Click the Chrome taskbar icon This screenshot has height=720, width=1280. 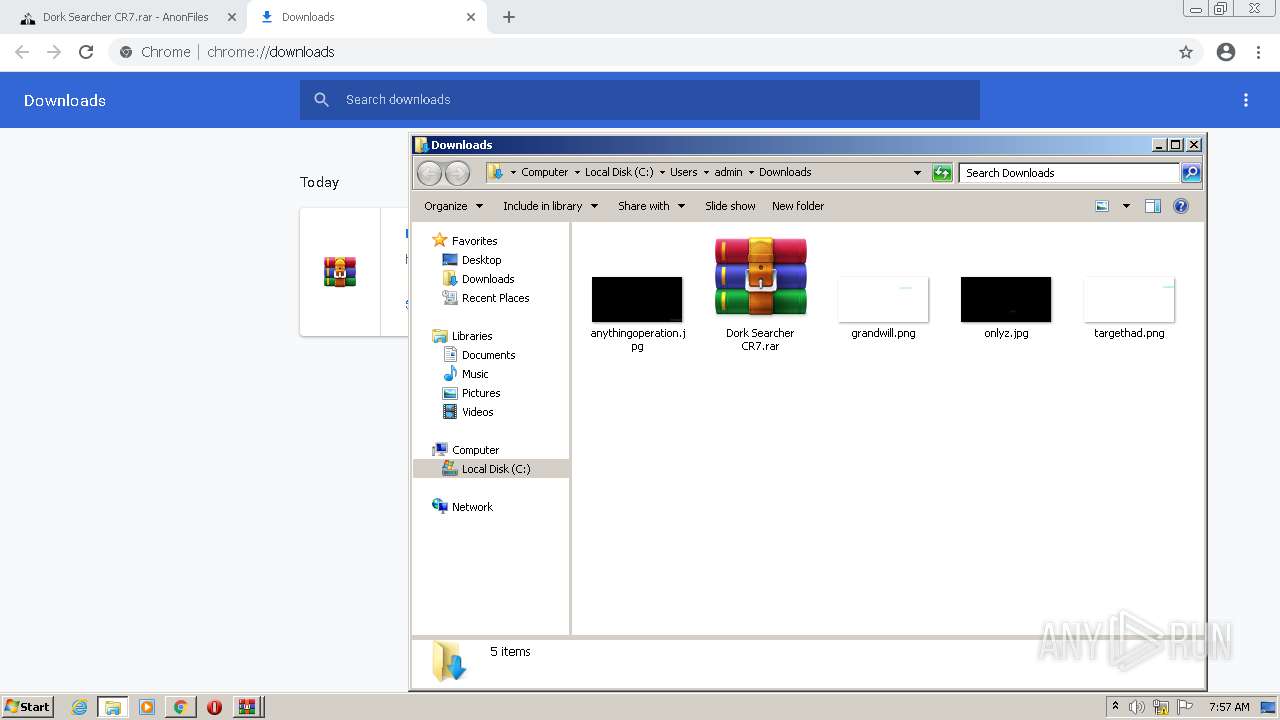point(180,707)
